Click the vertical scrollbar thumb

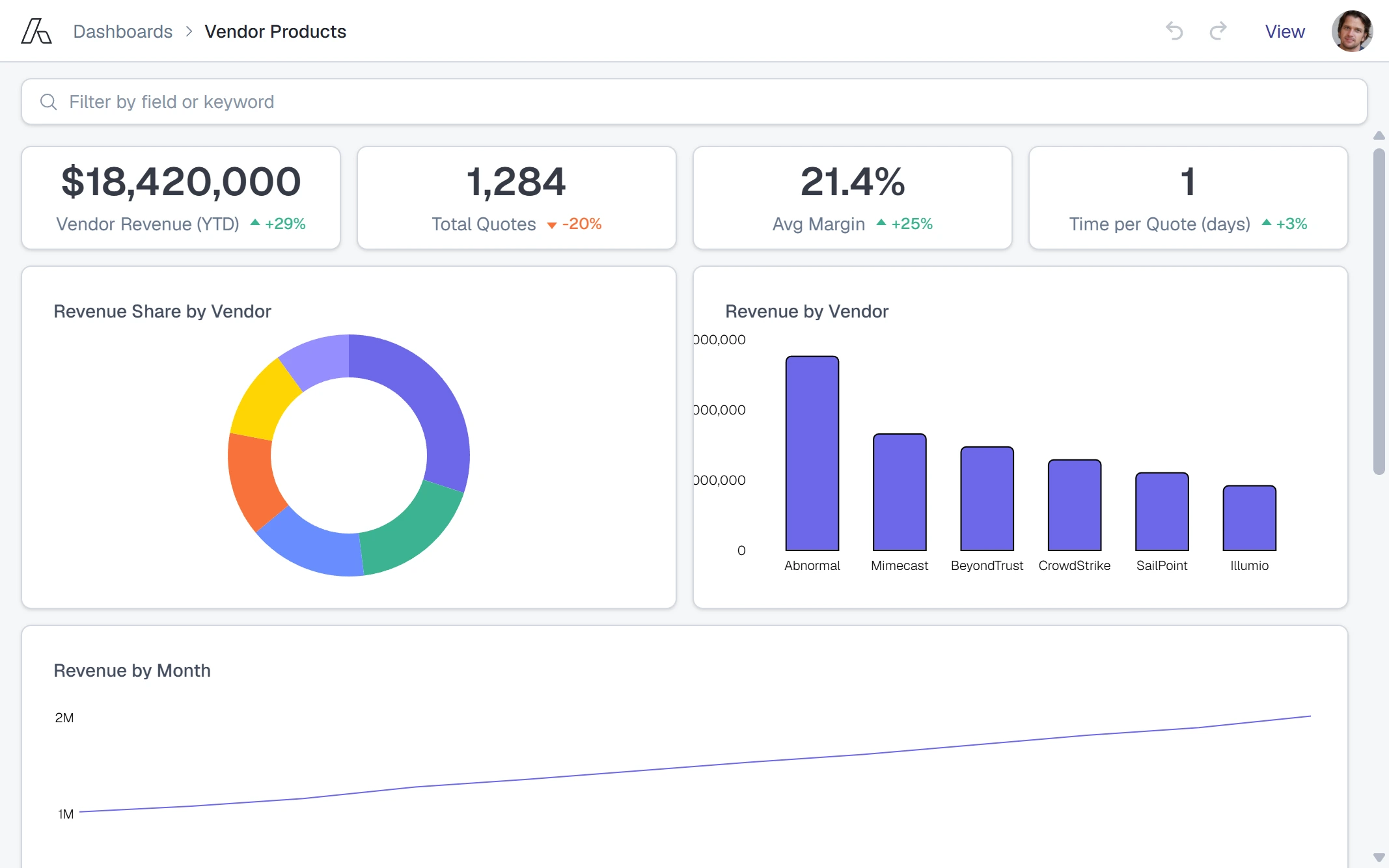1379,312
